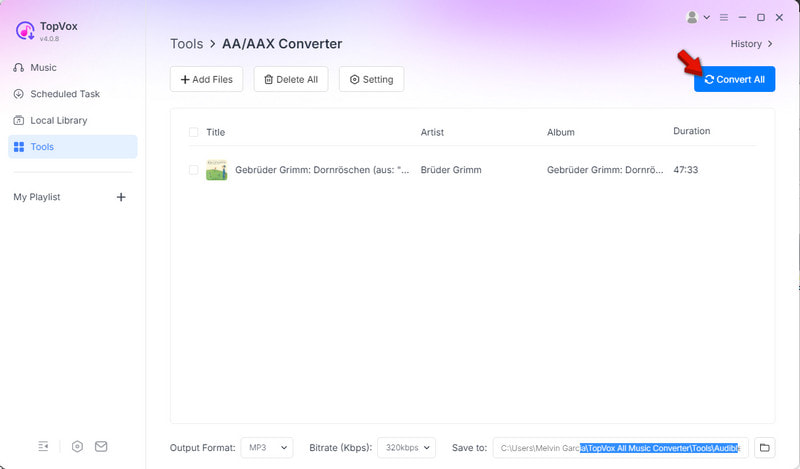Click the TopVox logo icon

click(x=24, y=31)
